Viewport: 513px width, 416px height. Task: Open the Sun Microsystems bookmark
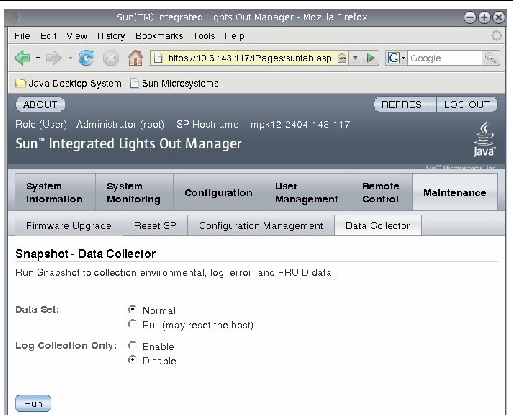pyautogui.click(x=174, y=83)
